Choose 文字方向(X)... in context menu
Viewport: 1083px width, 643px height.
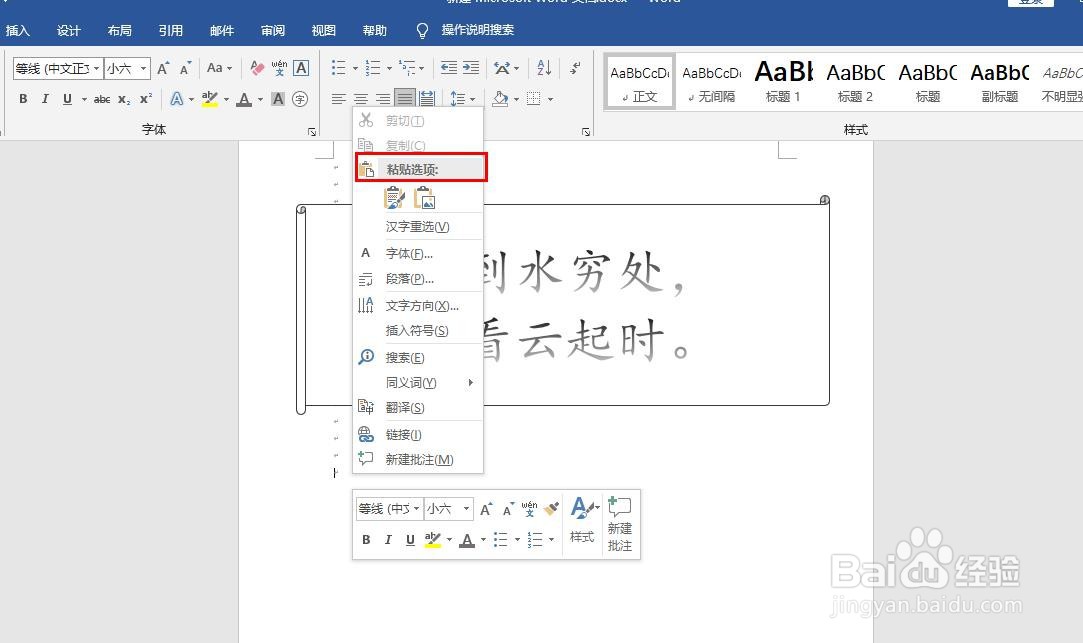click(x=418, y=305)
